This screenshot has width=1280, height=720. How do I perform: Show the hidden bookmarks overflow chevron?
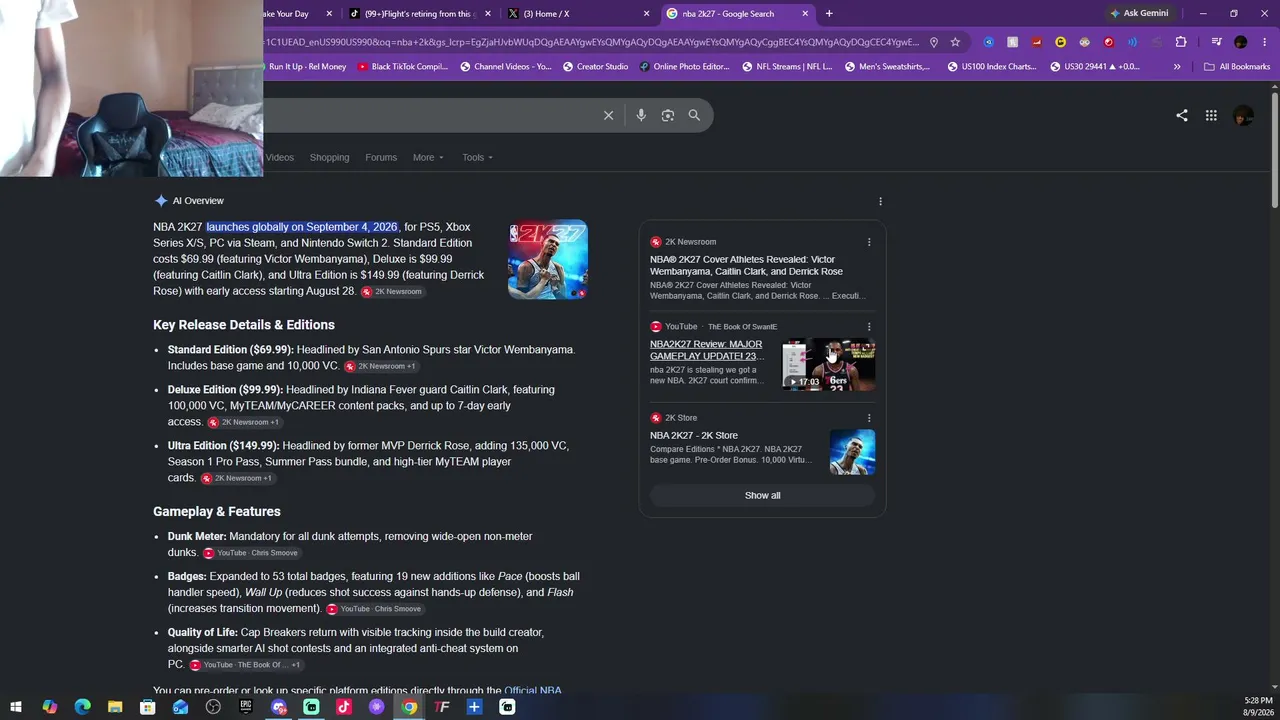pyautogui.click(x=1177, y=67)
